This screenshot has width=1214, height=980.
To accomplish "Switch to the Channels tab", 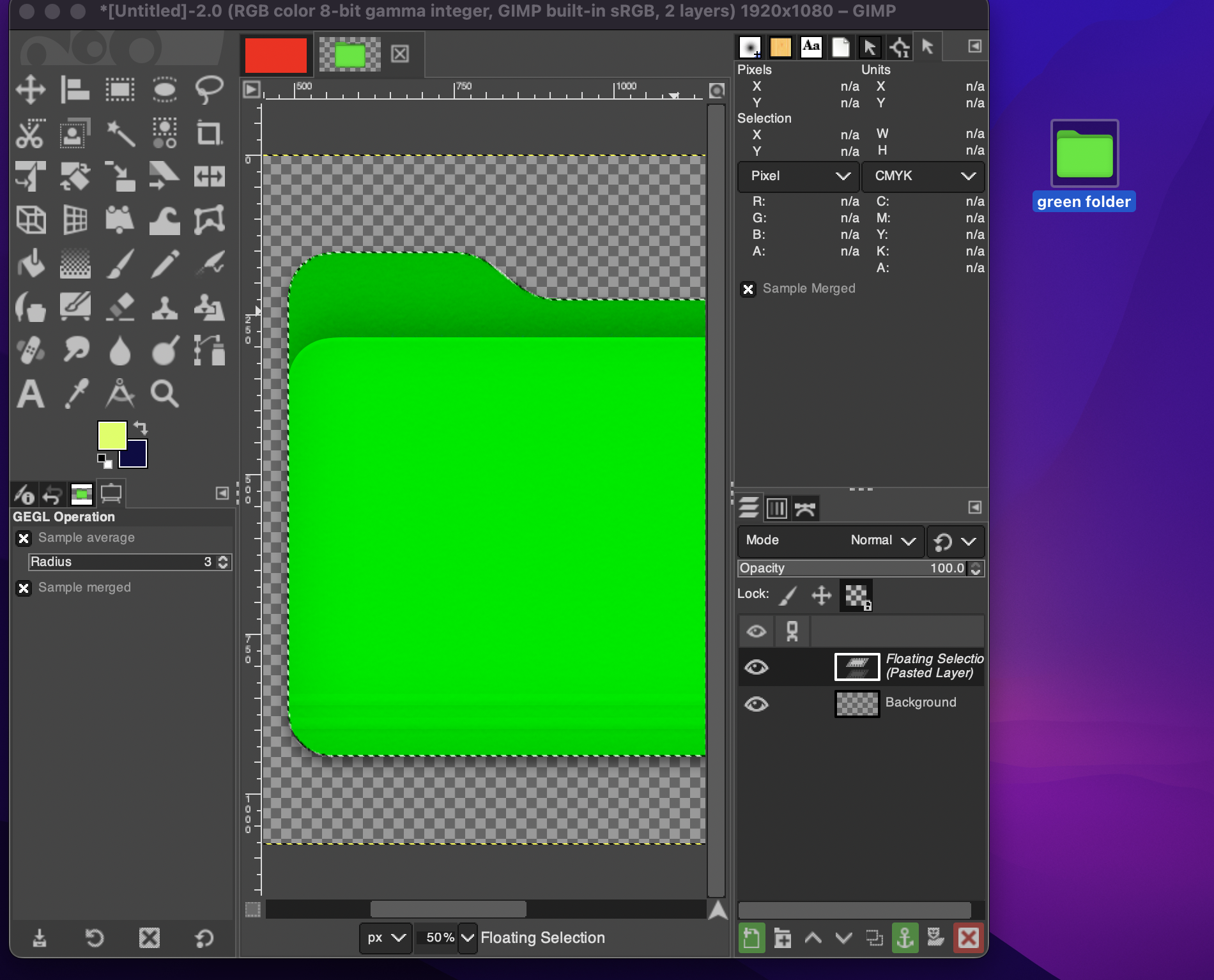I will [776, 509].
